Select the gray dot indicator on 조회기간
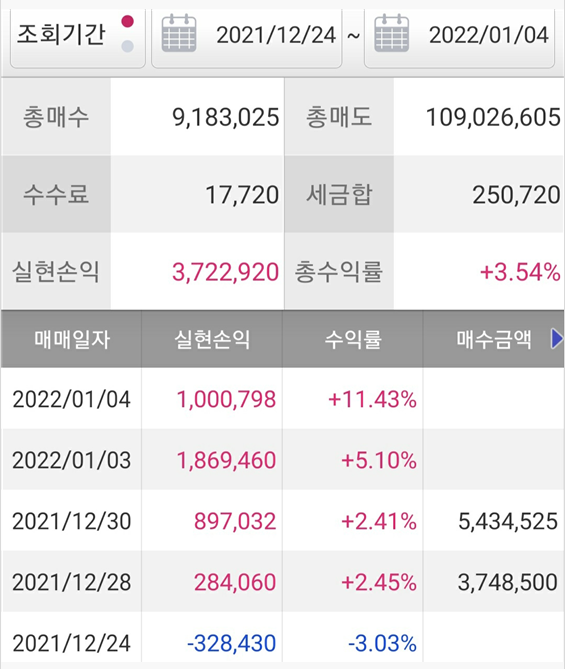 click(128, 46)
